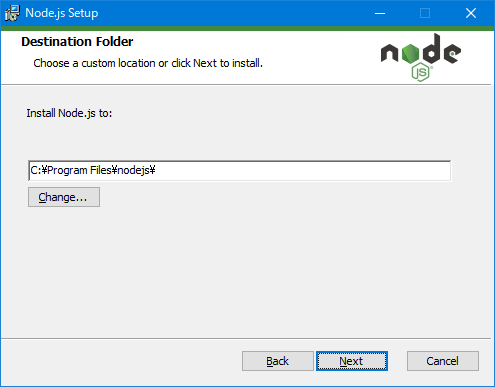495x387 pixels.
Task: Proceed by clicking the Next button
Action: pos(352,361)
